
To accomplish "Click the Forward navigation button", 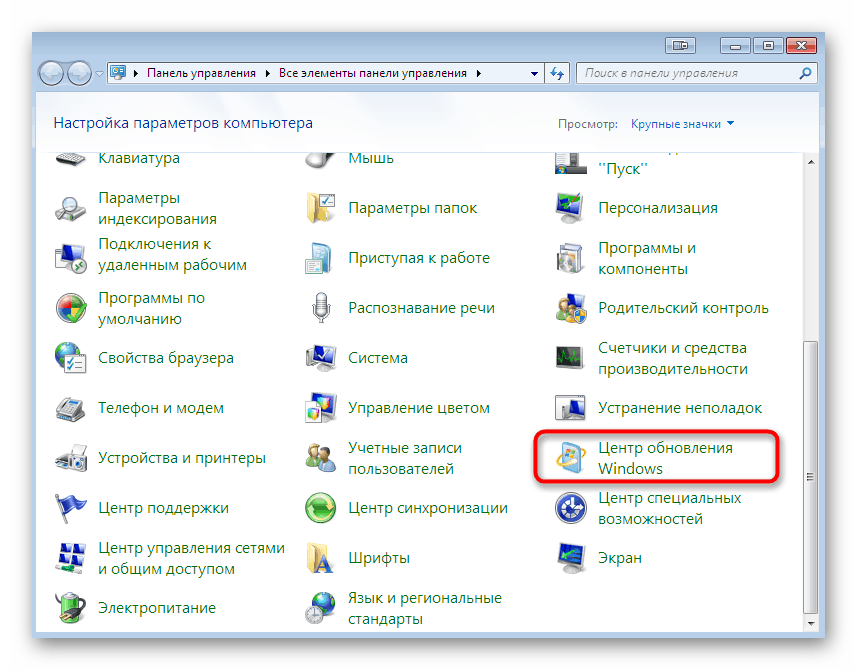I will 79,73.
